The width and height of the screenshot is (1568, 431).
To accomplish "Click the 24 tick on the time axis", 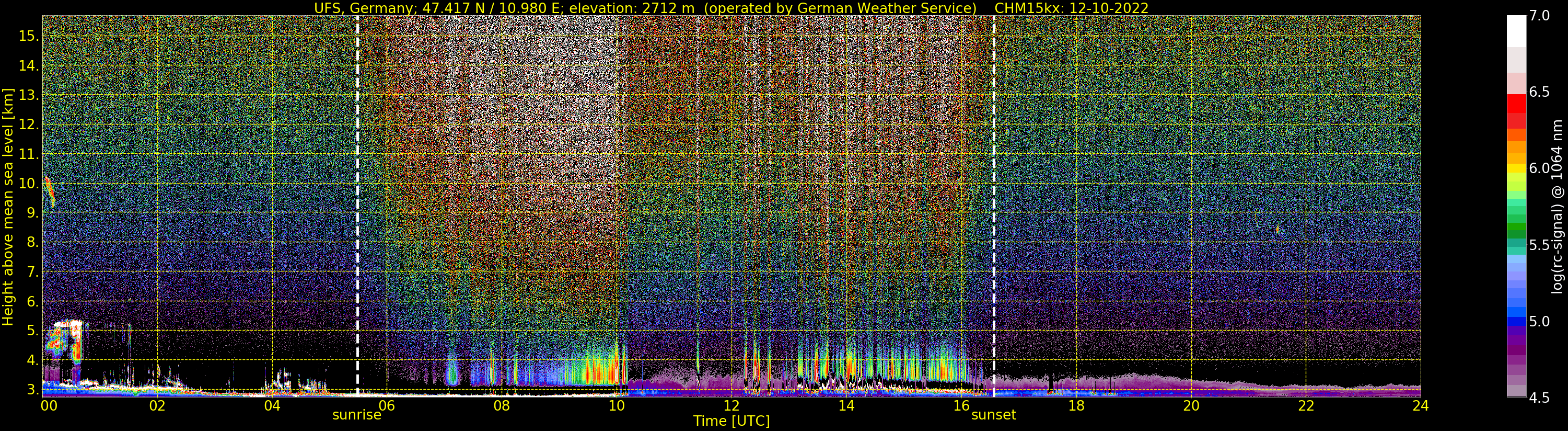I will tap(1421, 405).
